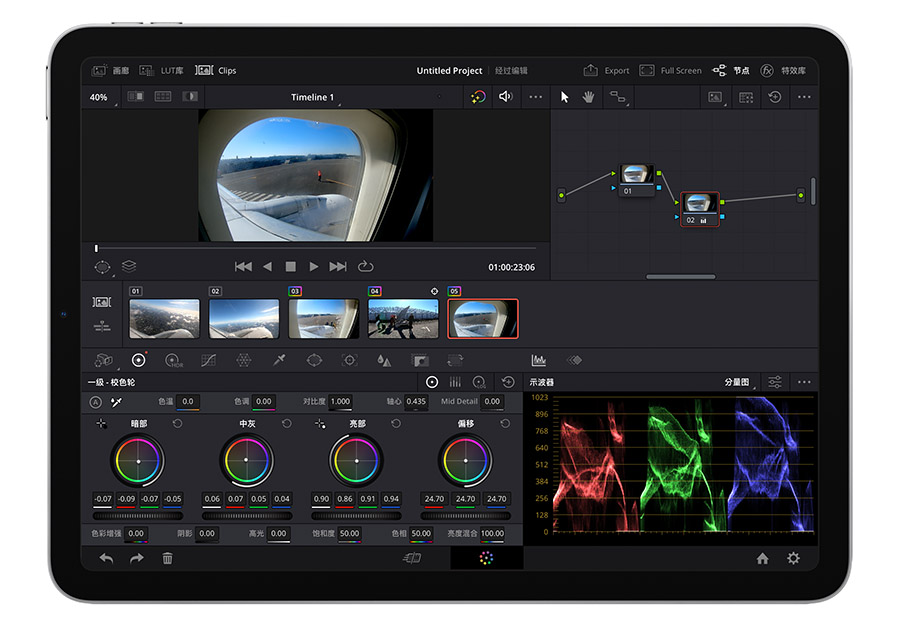Toggle highlight mode in viewer
The width and height of the screenshot is (900, 627).
[x=190, y=96]
